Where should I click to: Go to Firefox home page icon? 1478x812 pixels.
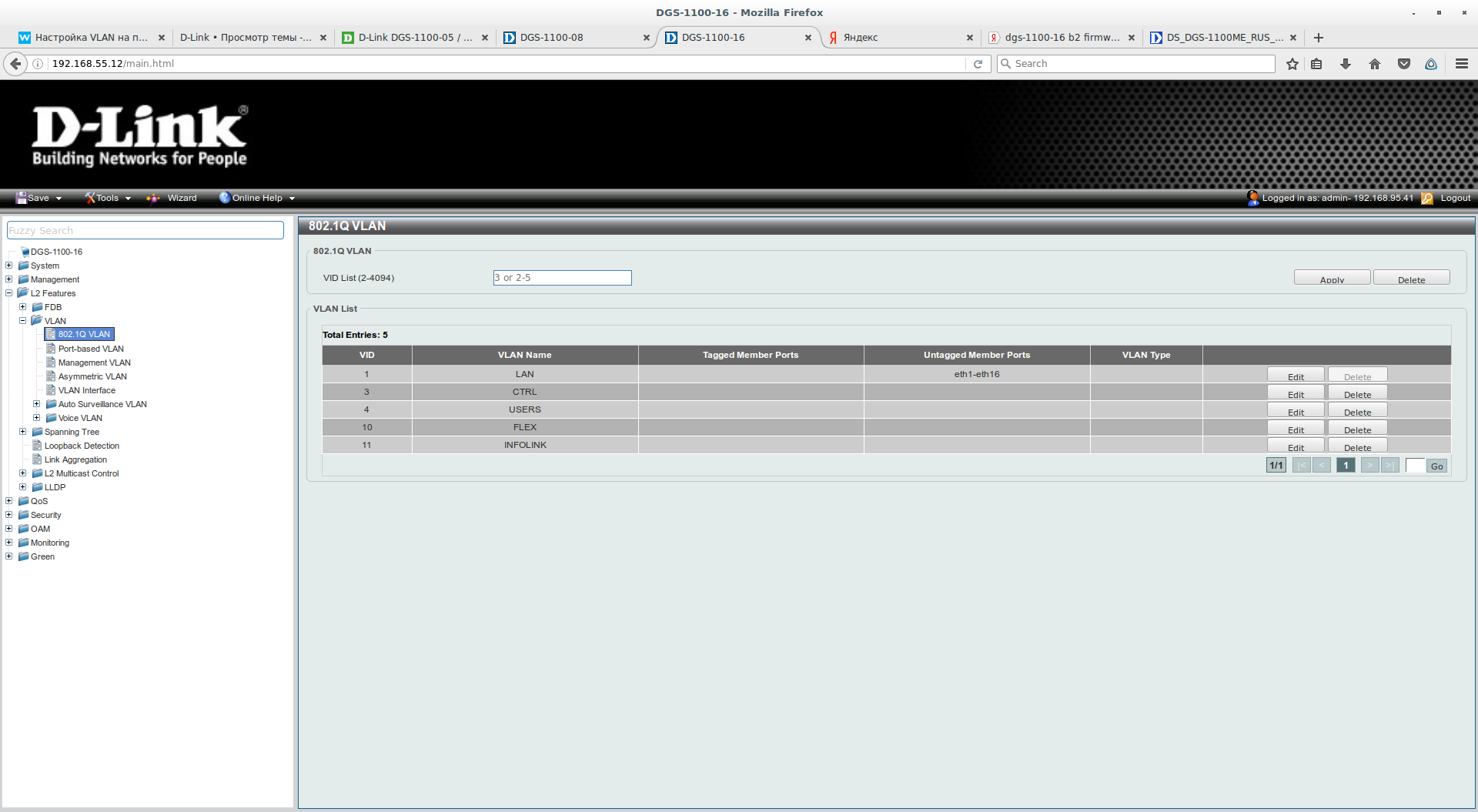(x=1375, y=64)
